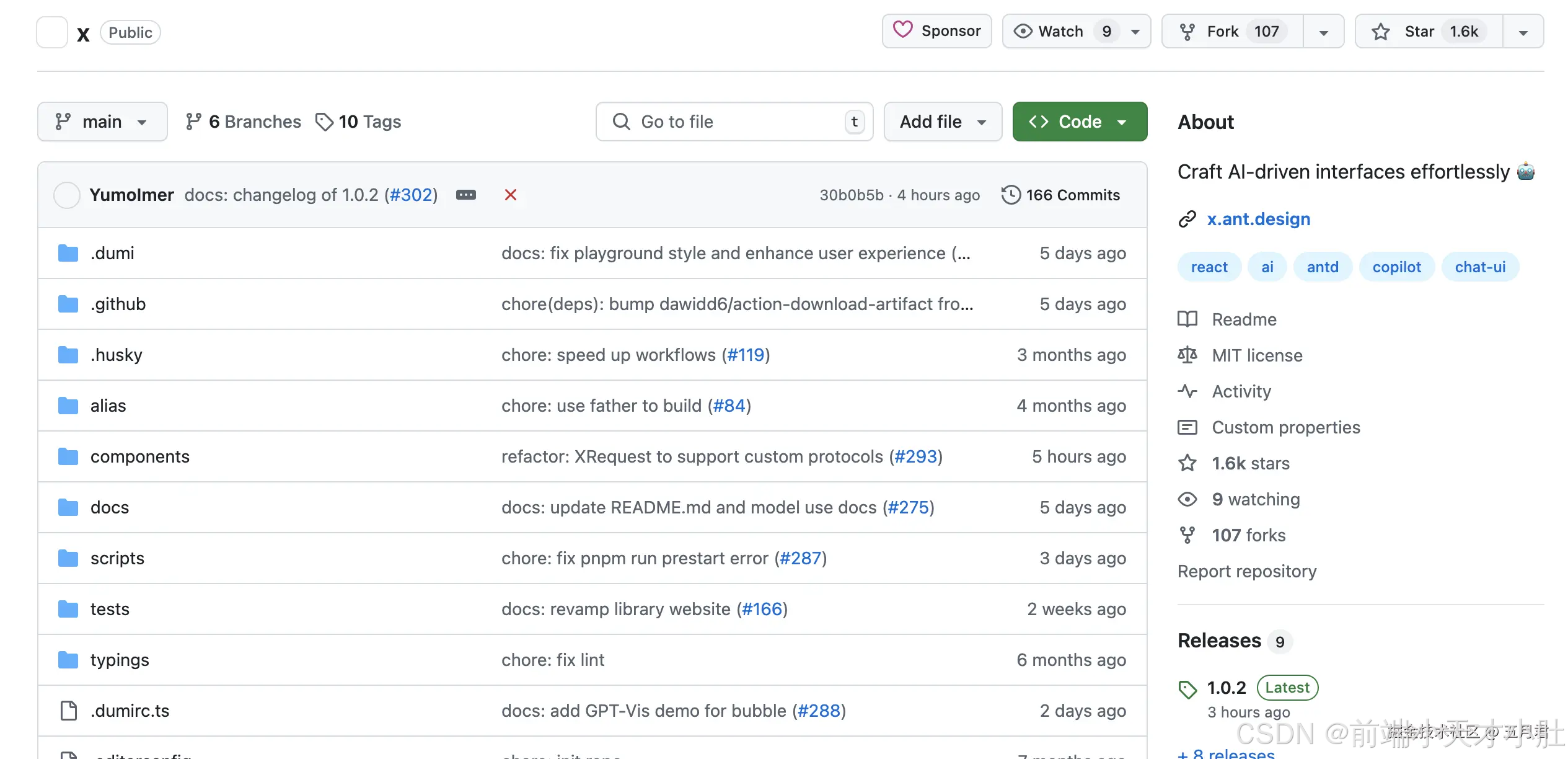Click the 1.0.2 release tag icon
1568x759 pixels.
pyautogui.click(x=1187, y=689)
